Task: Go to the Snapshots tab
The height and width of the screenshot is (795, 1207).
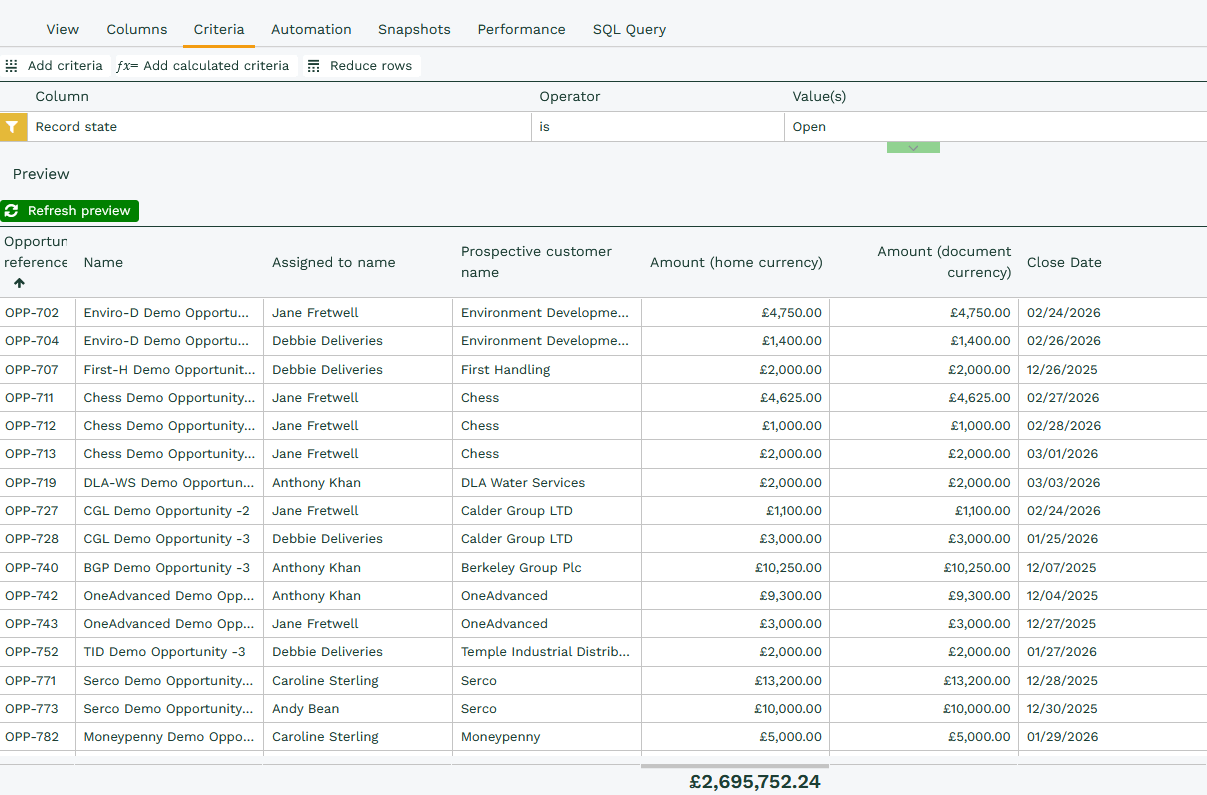Action: click(x=414, y=30)
